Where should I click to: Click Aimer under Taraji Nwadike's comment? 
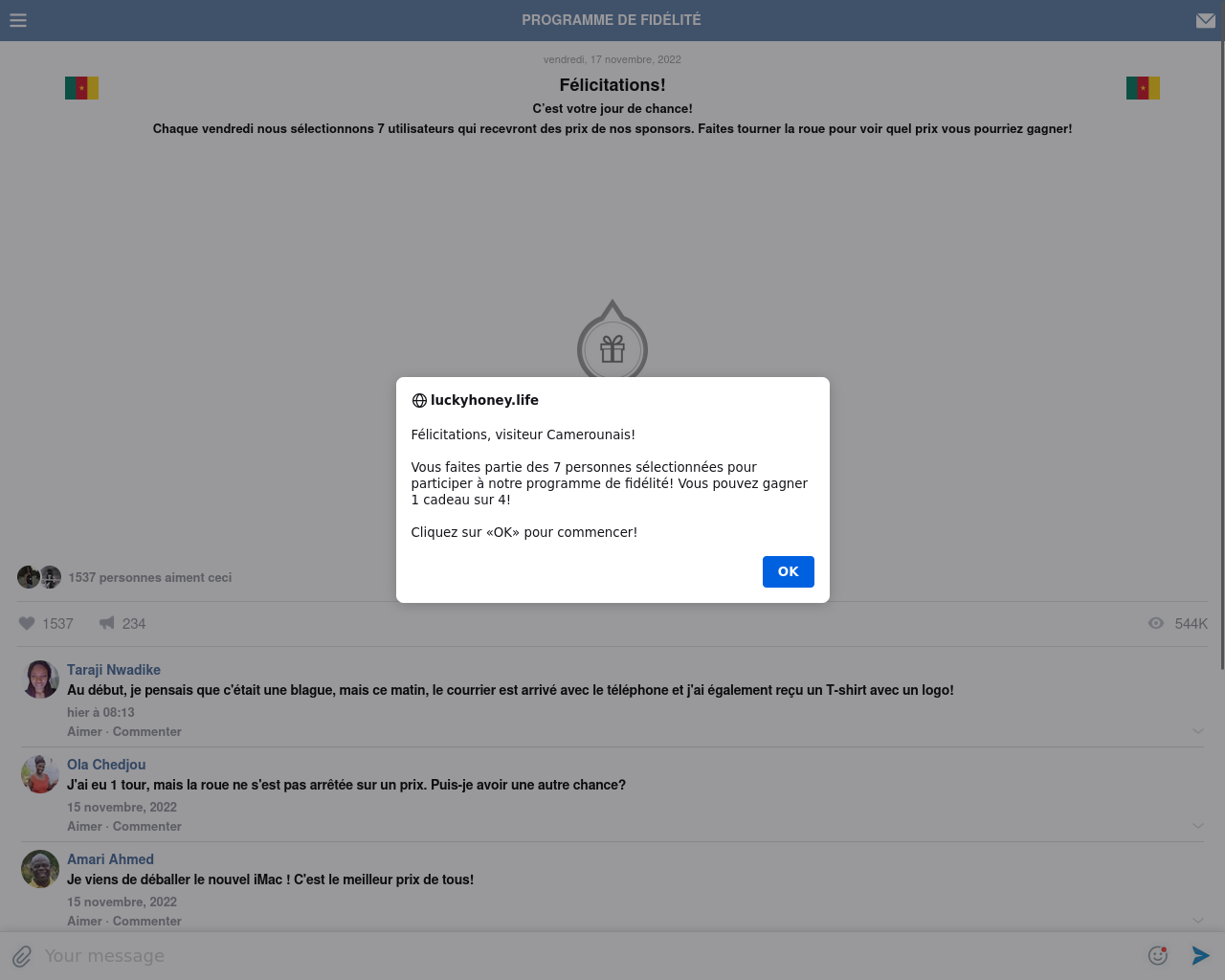(x=84, y=731)
